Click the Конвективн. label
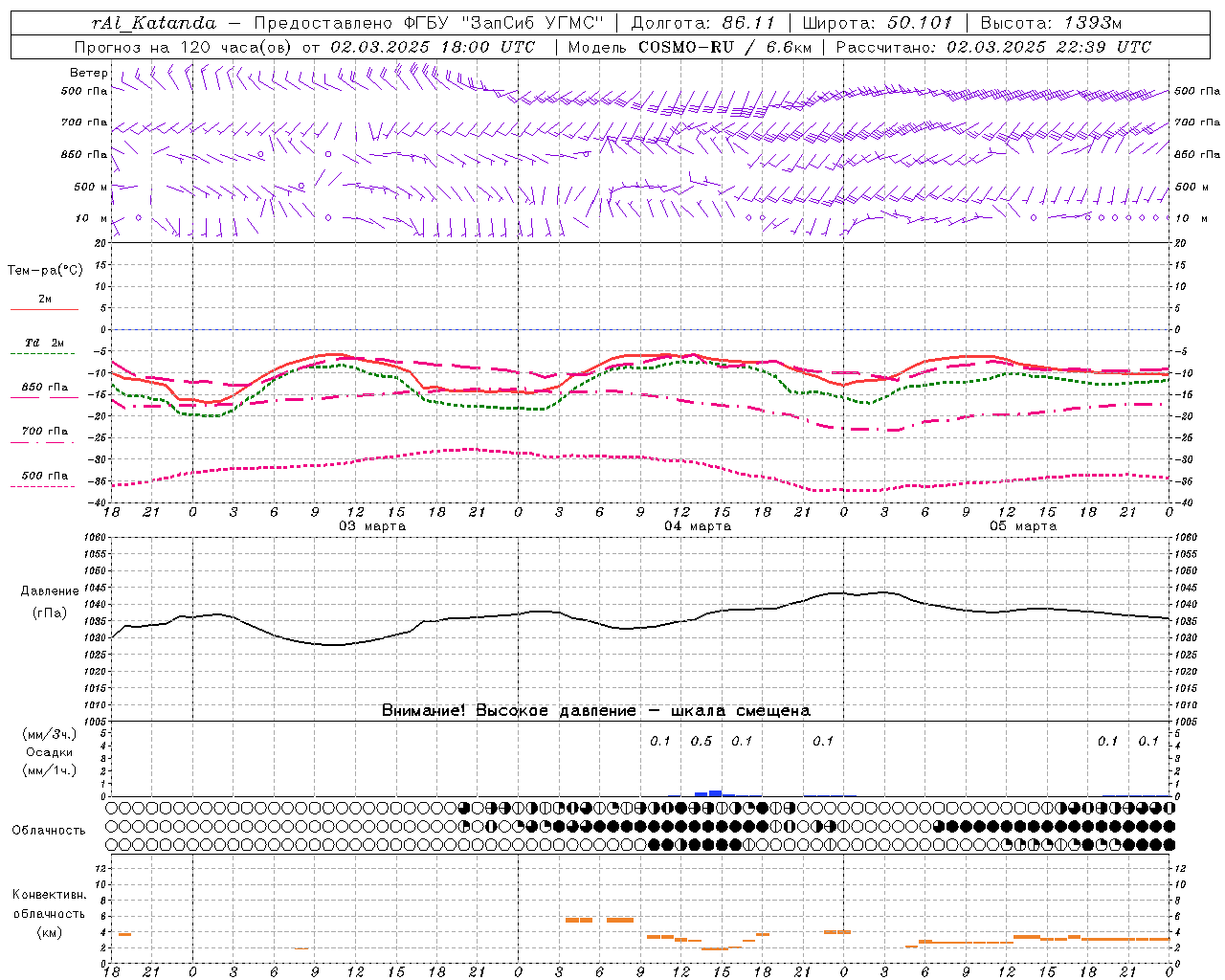The height and width of the screenshot is (980, 1225). [49, 895]
